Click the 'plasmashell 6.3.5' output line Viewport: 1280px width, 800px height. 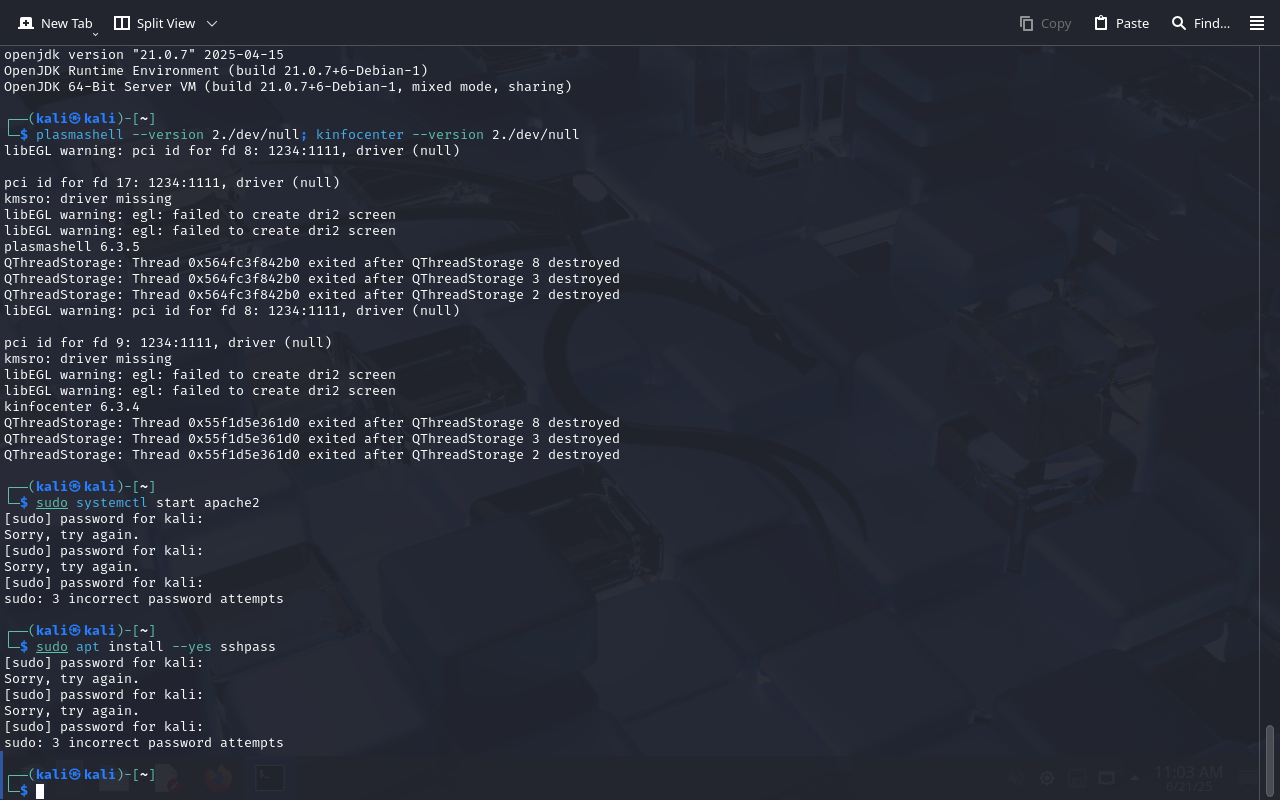point(72,247)
